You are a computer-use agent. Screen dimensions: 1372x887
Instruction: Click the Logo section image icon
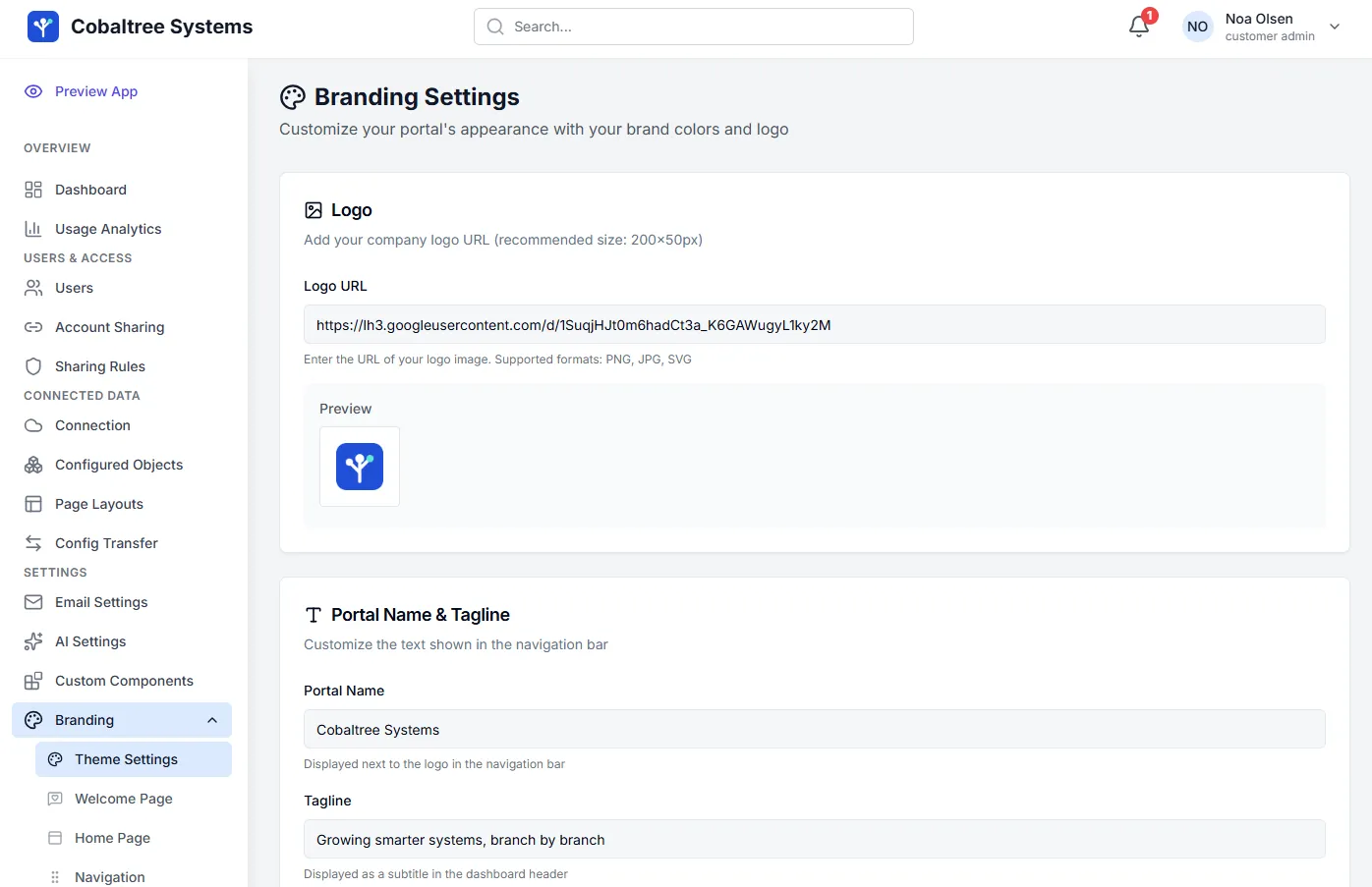click(314, 210)
